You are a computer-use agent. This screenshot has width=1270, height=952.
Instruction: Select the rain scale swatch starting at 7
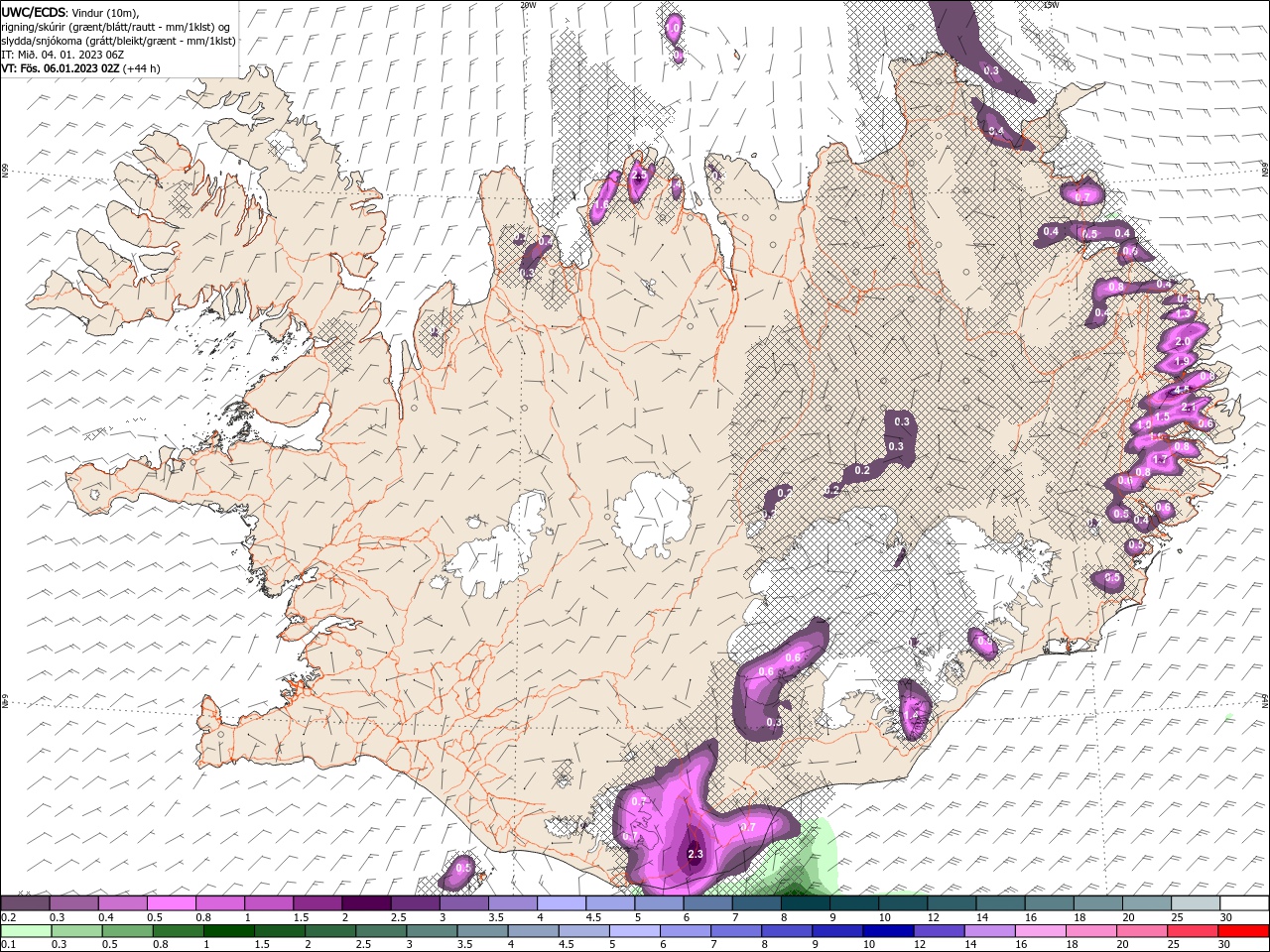pyautogui.click(x=736, y=931)
